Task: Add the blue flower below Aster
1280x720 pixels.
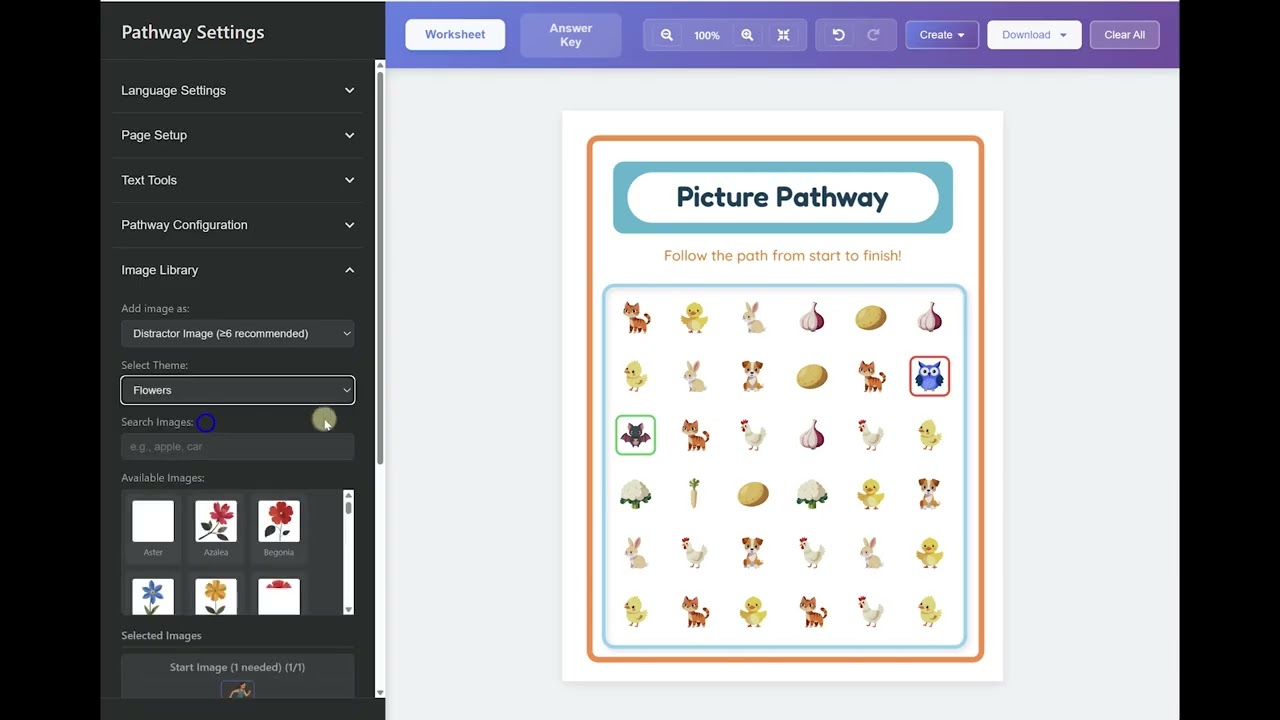Action: 153,597
